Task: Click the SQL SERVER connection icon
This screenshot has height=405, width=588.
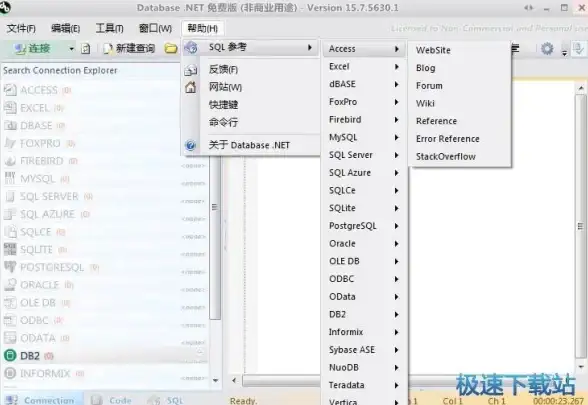Action: pyautogui.click(x=10, y=196)
